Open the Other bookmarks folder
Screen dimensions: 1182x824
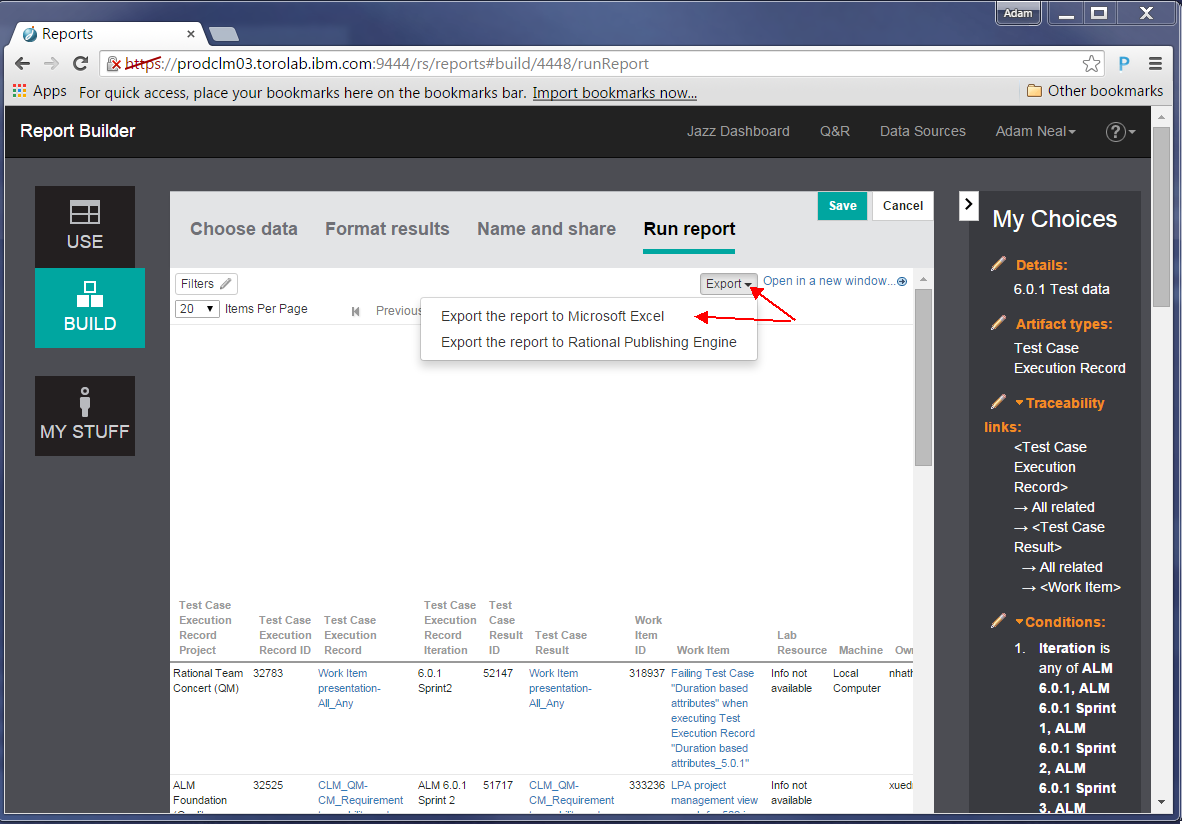click(1095, 91)
